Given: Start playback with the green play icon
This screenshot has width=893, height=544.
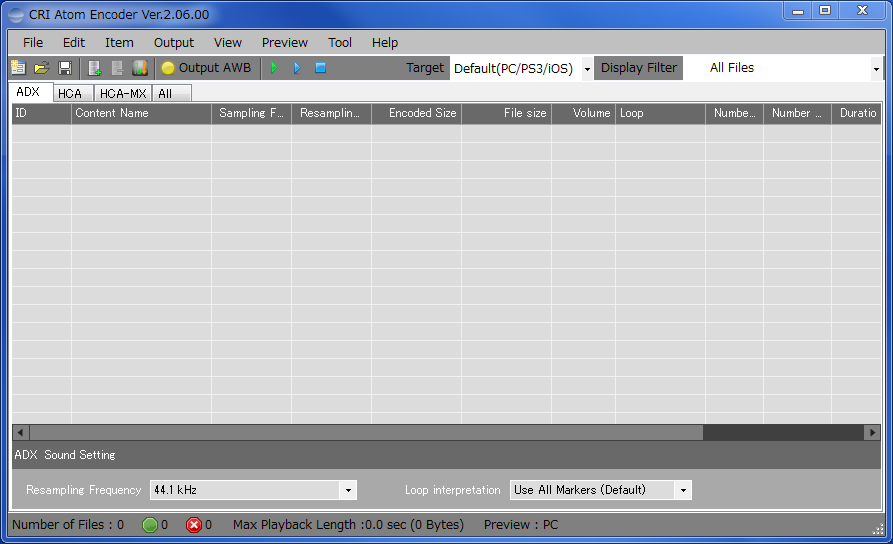Looking at the screenshot, I should pos(275,68).
